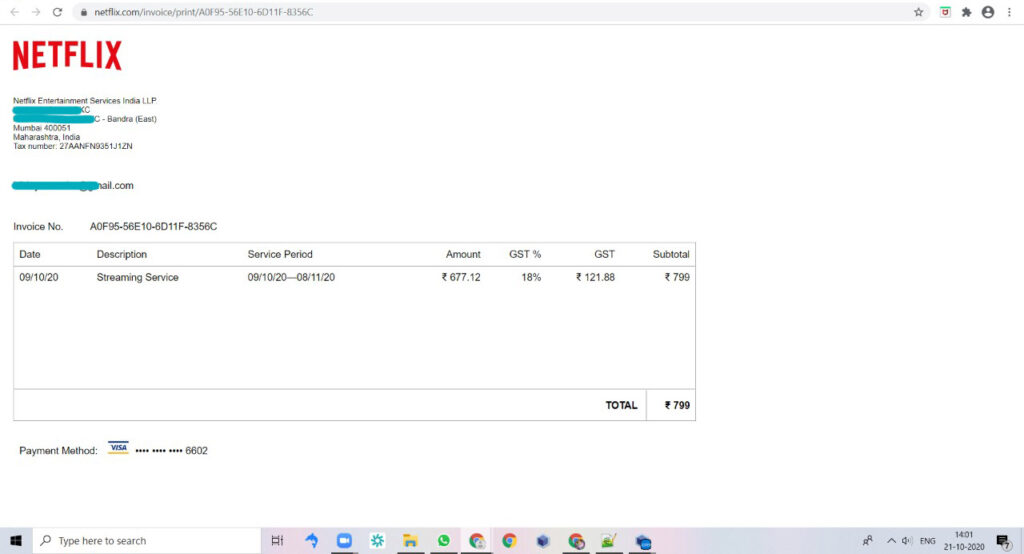This screenshot has height=554, width=1024.
Task: Open the red Pocket-style extension icon
Action: pos(945,12)
